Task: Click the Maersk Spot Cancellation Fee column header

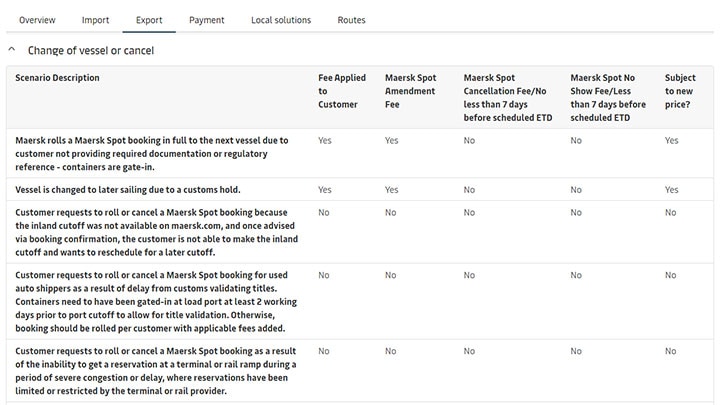Action: click(508, 97)
